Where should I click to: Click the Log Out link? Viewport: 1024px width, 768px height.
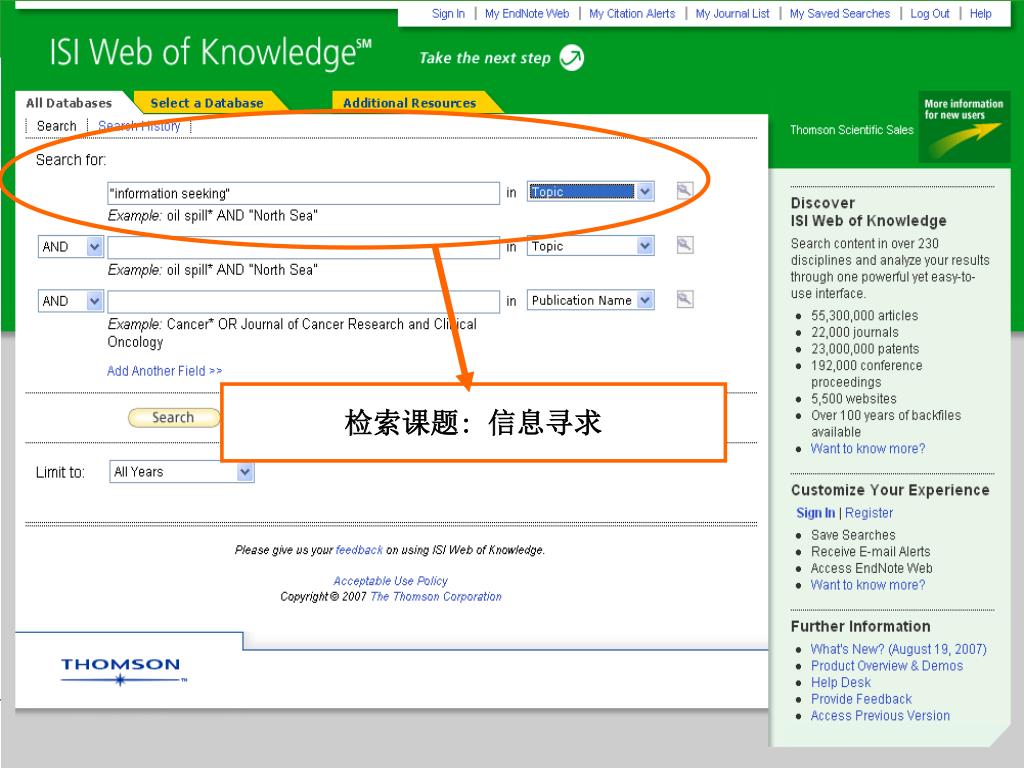[929, 14]
